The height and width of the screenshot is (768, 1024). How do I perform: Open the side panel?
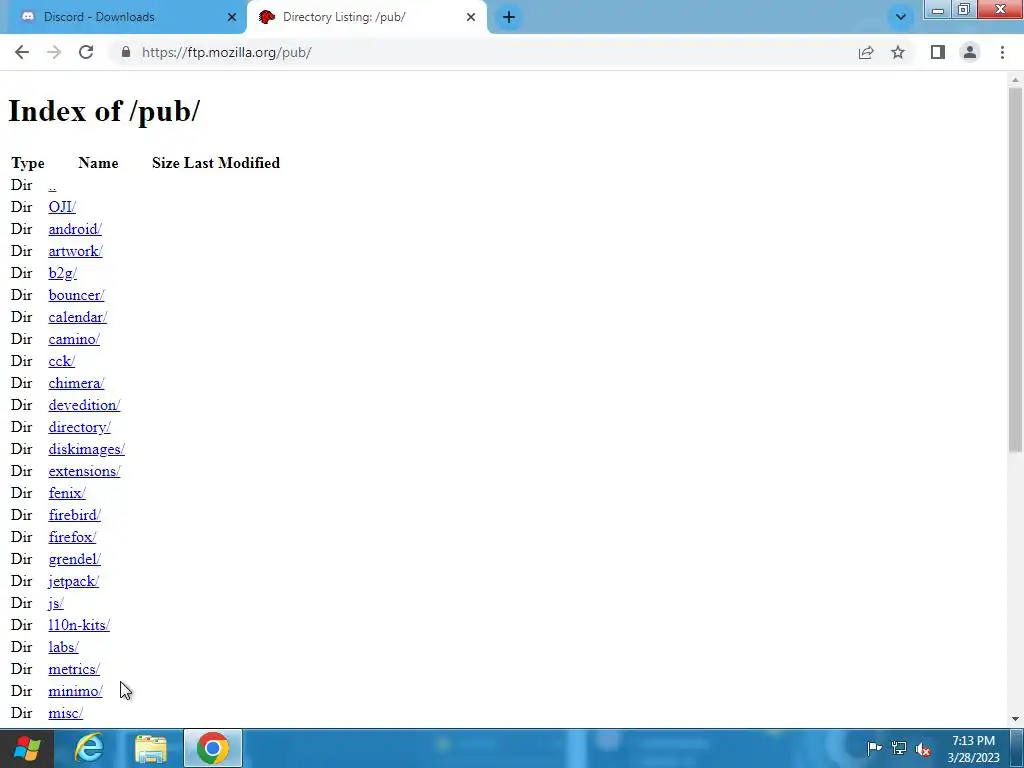938,52
